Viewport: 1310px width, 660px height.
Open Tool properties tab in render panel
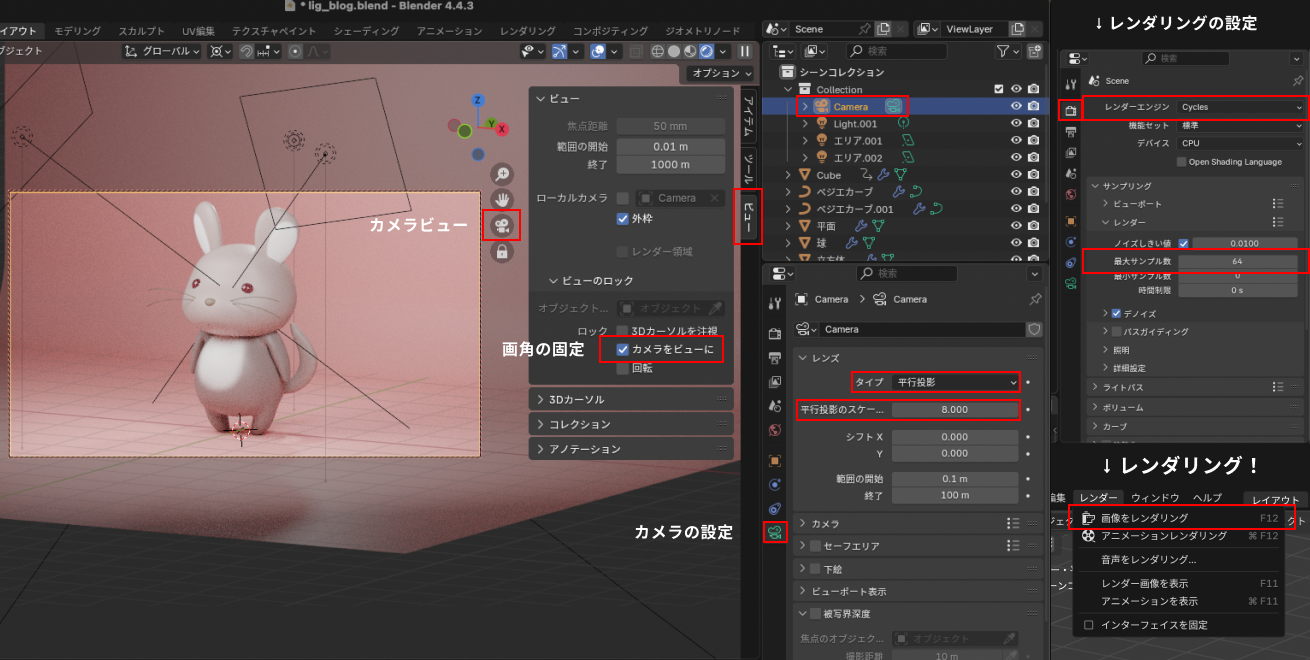pos(1070,84)
